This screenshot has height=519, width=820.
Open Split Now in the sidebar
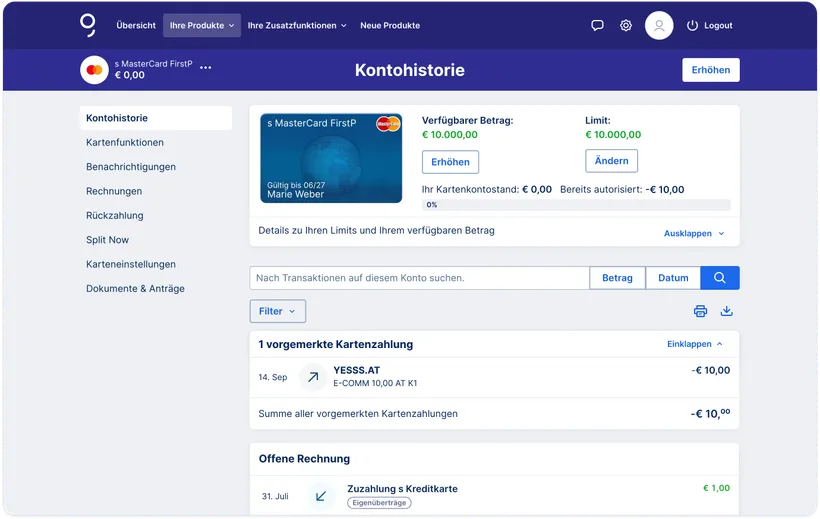107,240
